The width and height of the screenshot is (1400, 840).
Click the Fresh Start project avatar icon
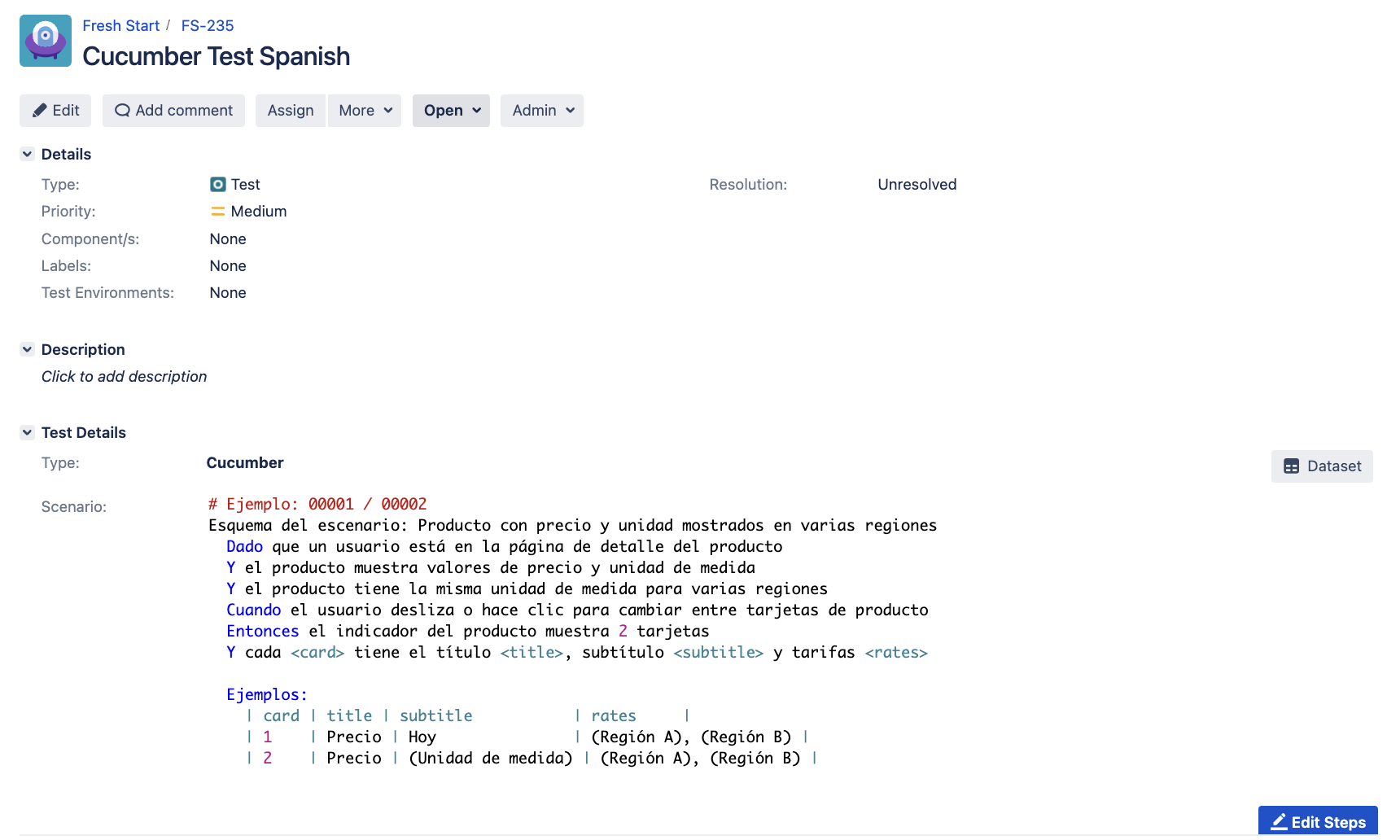(46, 41)
